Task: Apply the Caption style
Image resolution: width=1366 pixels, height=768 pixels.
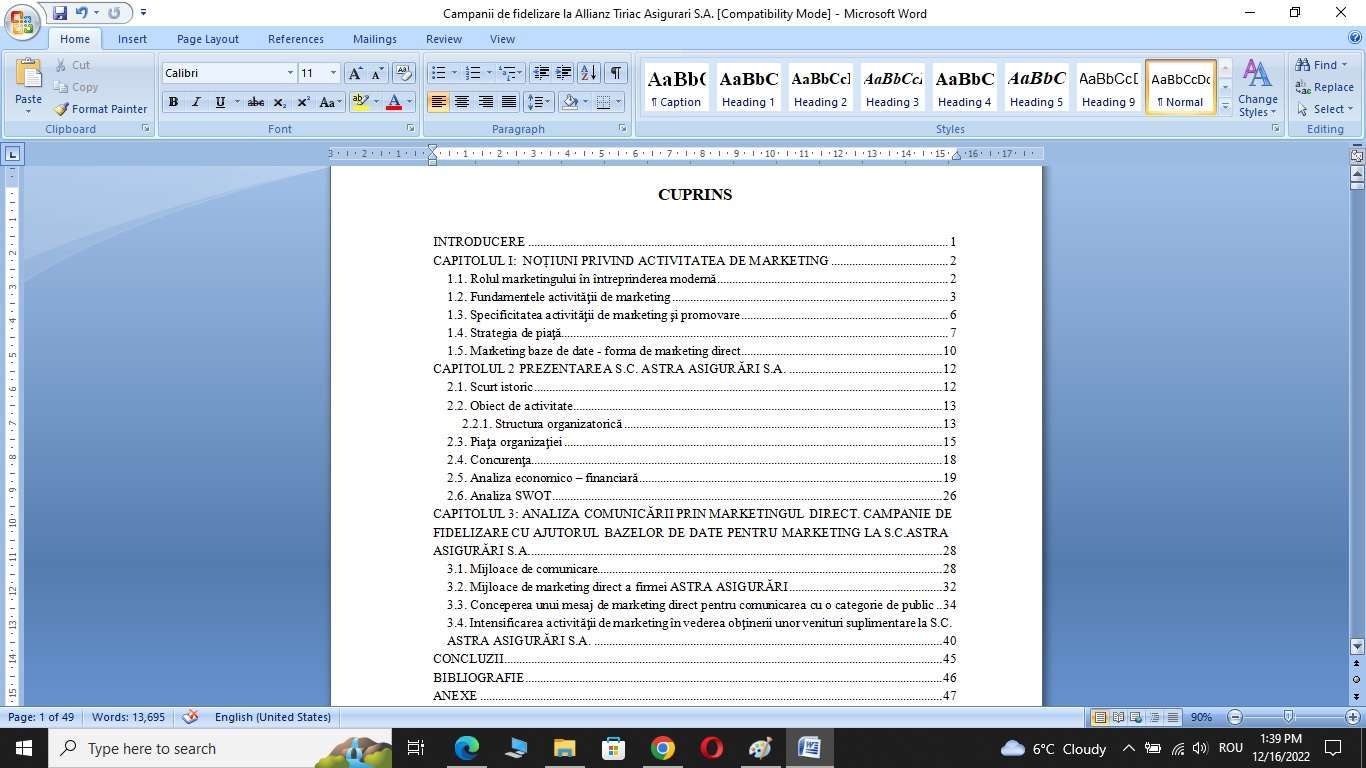Action: [x=676, y=87]
